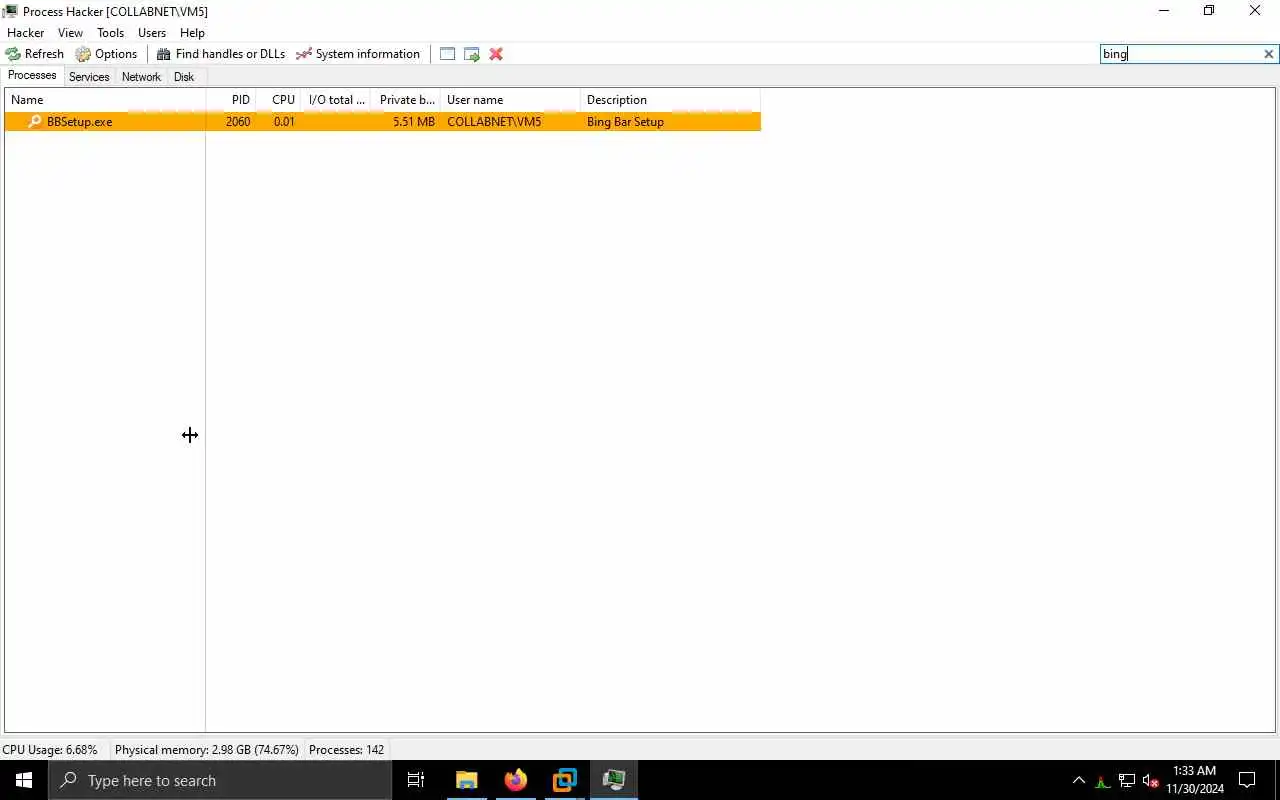
Task: Show hidden tray icons chevron
Action: pos(1078,780)
